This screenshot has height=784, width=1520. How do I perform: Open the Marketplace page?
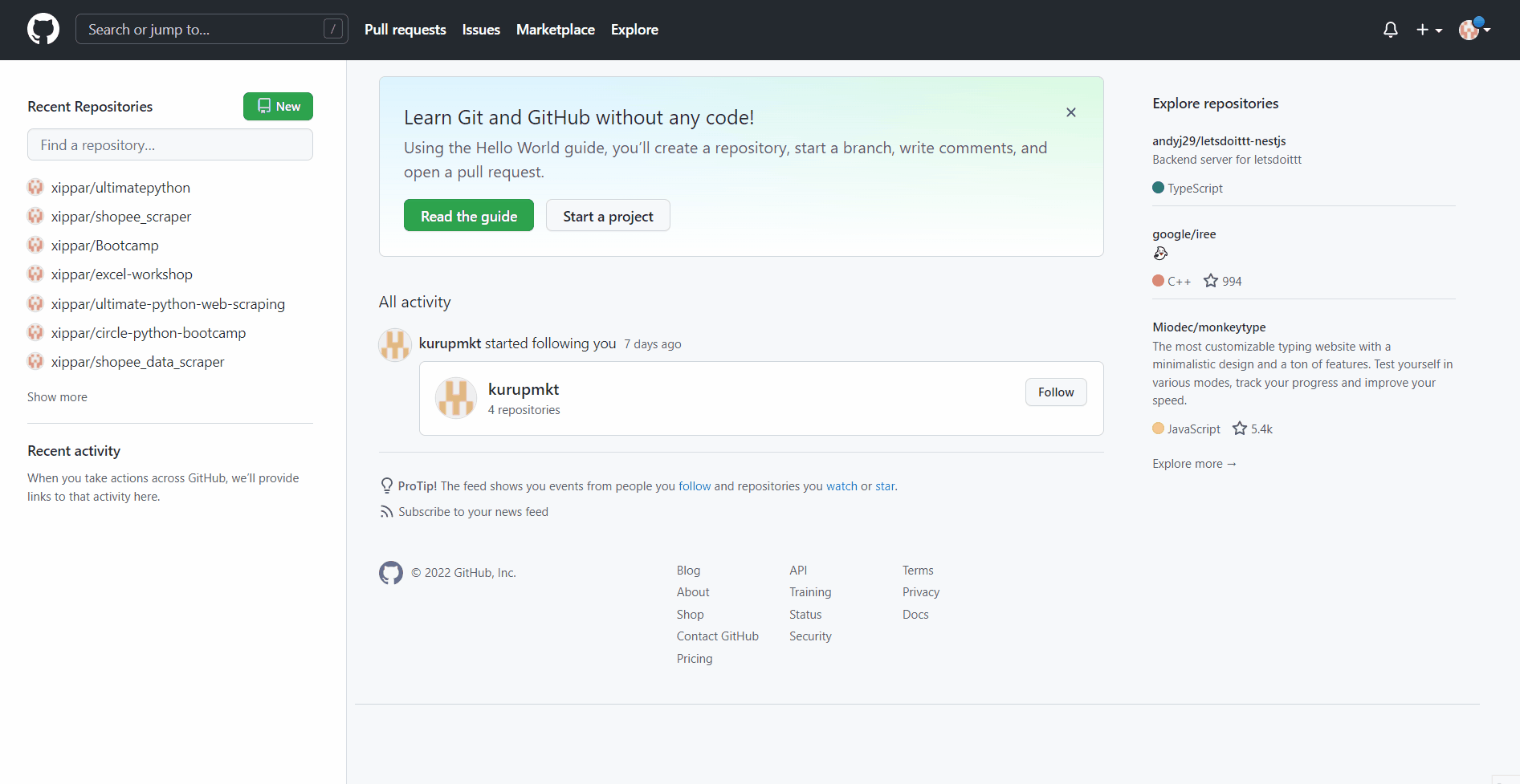(x=555, y=29)
